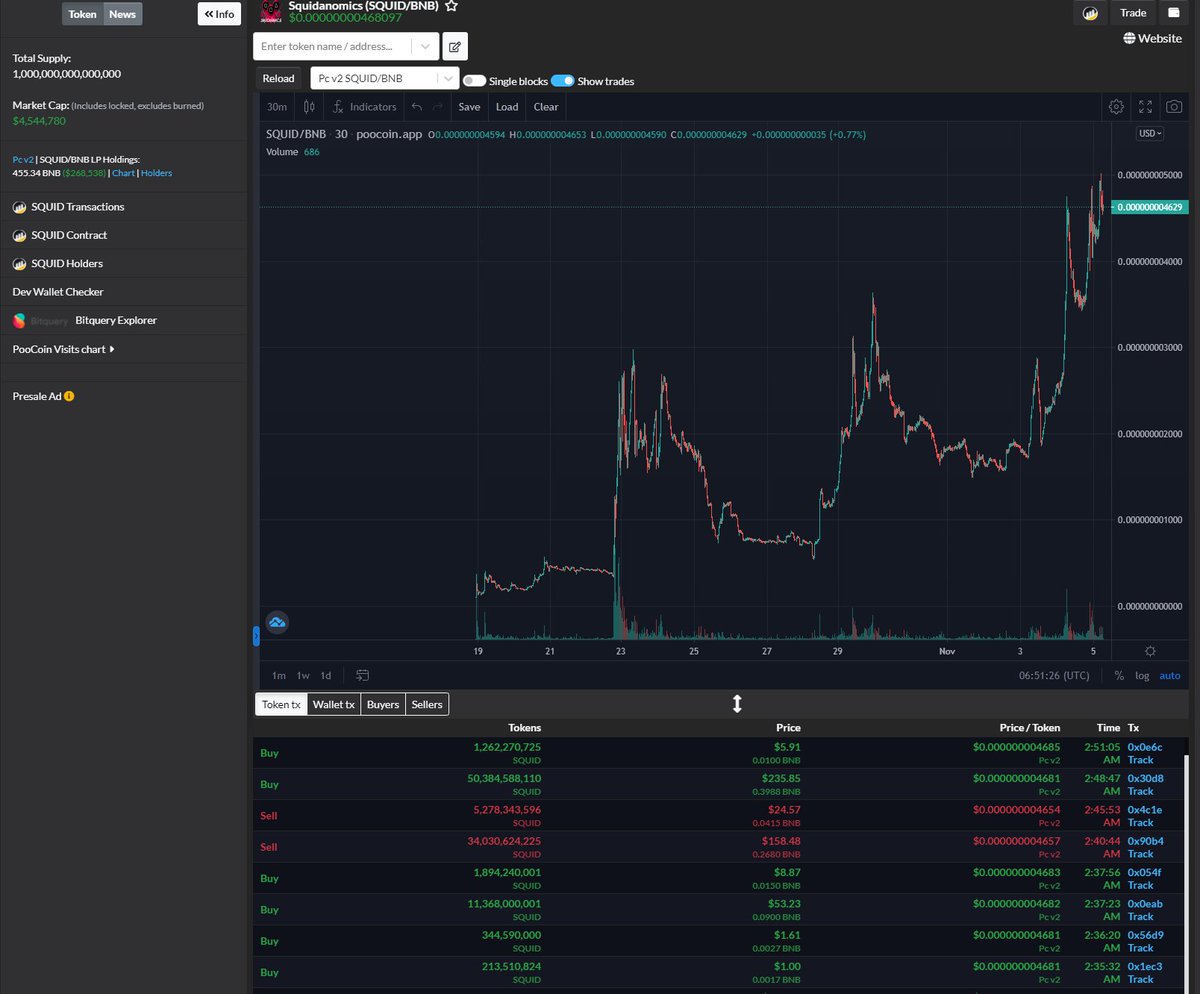Open the LP Holdings Holders link
This screenshot has height=994, width=1200.
156,173
